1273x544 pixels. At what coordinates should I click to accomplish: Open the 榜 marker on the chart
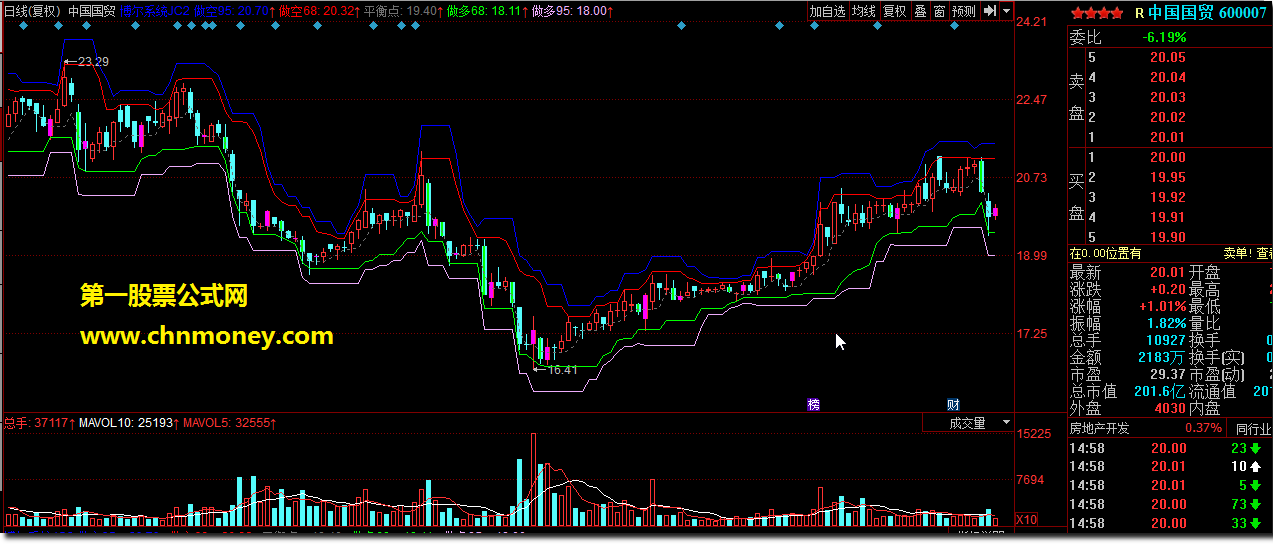click(x=813, y=405)
